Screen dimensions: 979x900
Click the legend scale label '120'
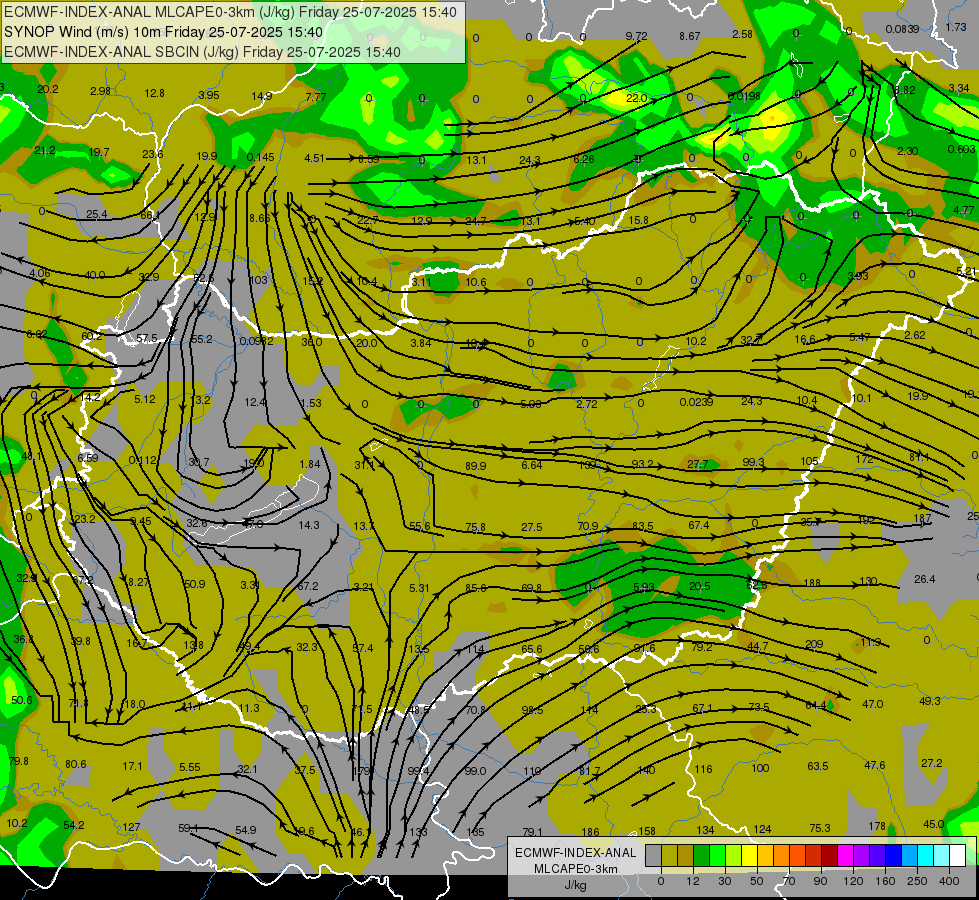(853, 881)
